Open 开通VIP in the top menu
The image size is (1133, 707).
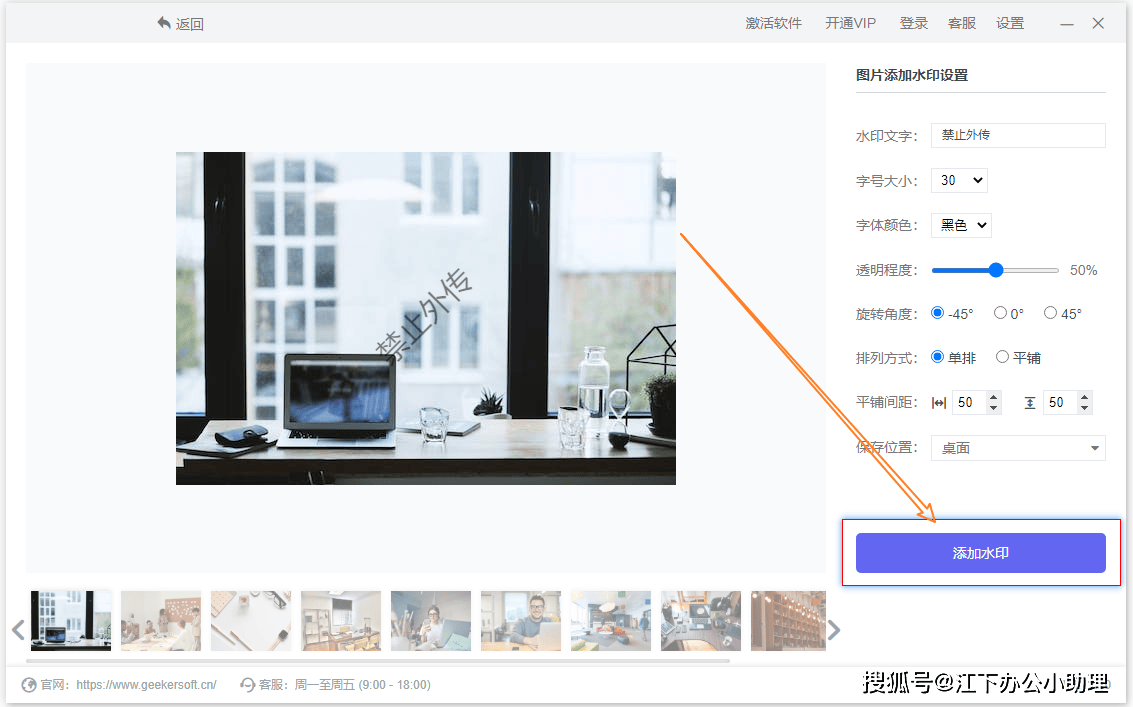click(850, 23)
